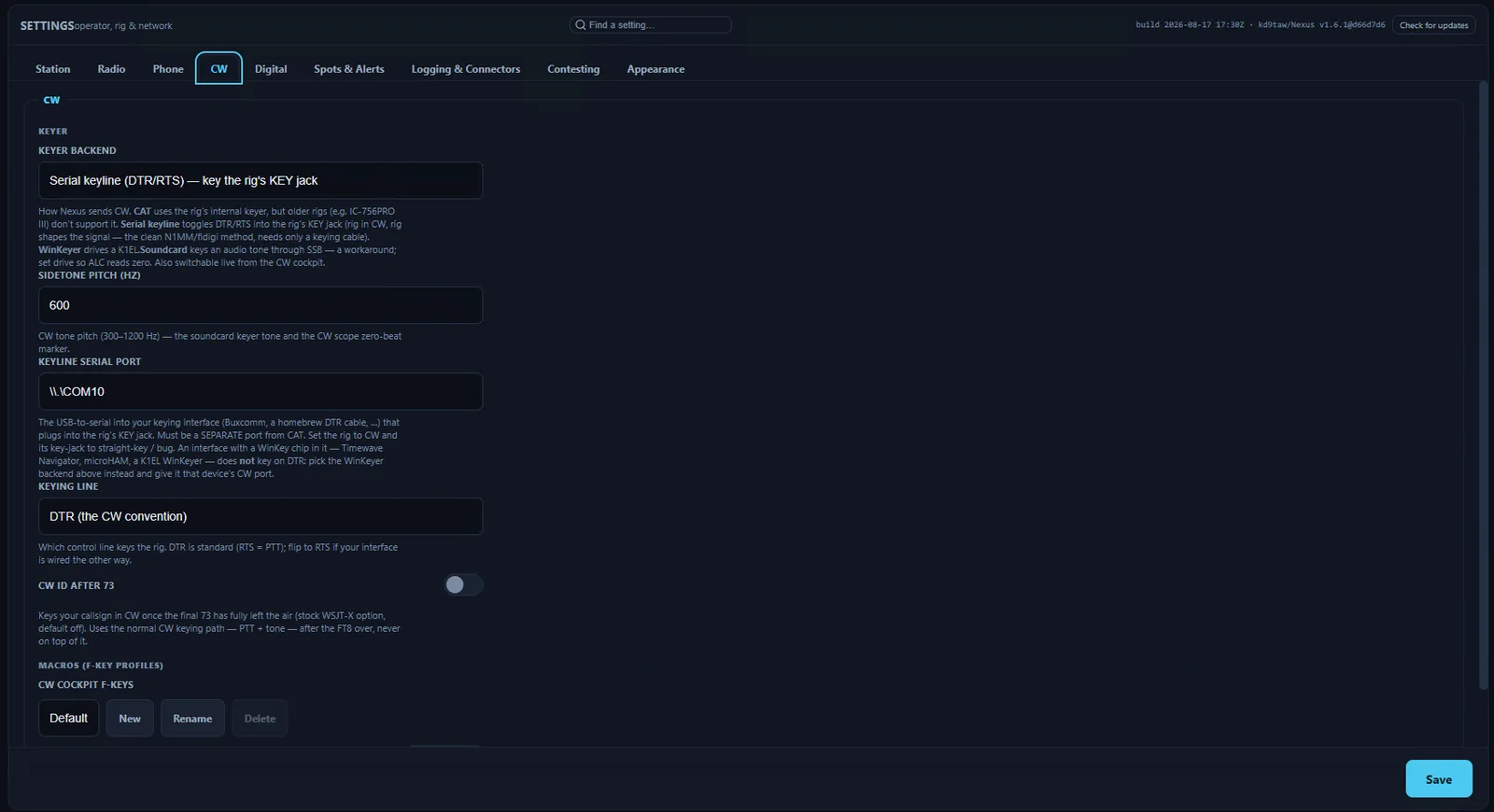The height and width of the screenshot is (812, 1494).
Task: Create a New macro profile
Action: (x=130, y=719)
